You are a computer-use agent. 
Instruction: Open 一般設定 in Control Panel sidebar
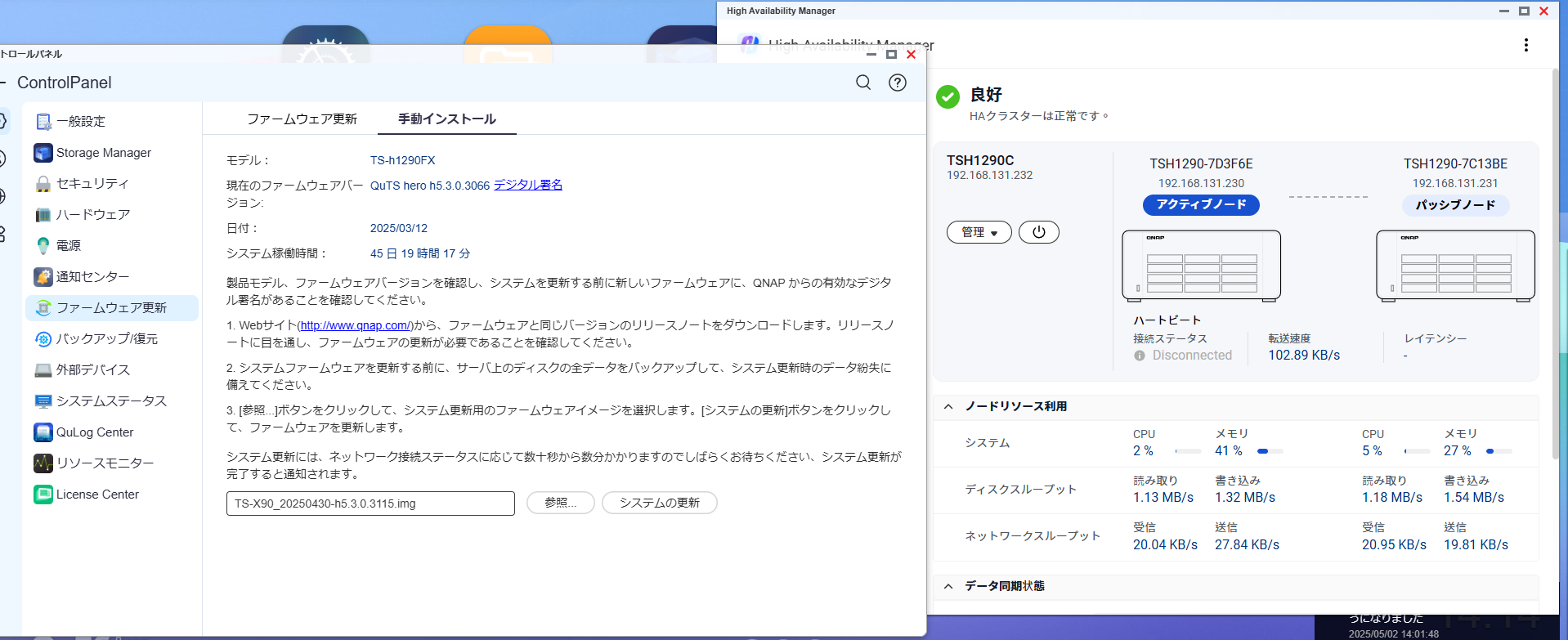pos(110,122)
